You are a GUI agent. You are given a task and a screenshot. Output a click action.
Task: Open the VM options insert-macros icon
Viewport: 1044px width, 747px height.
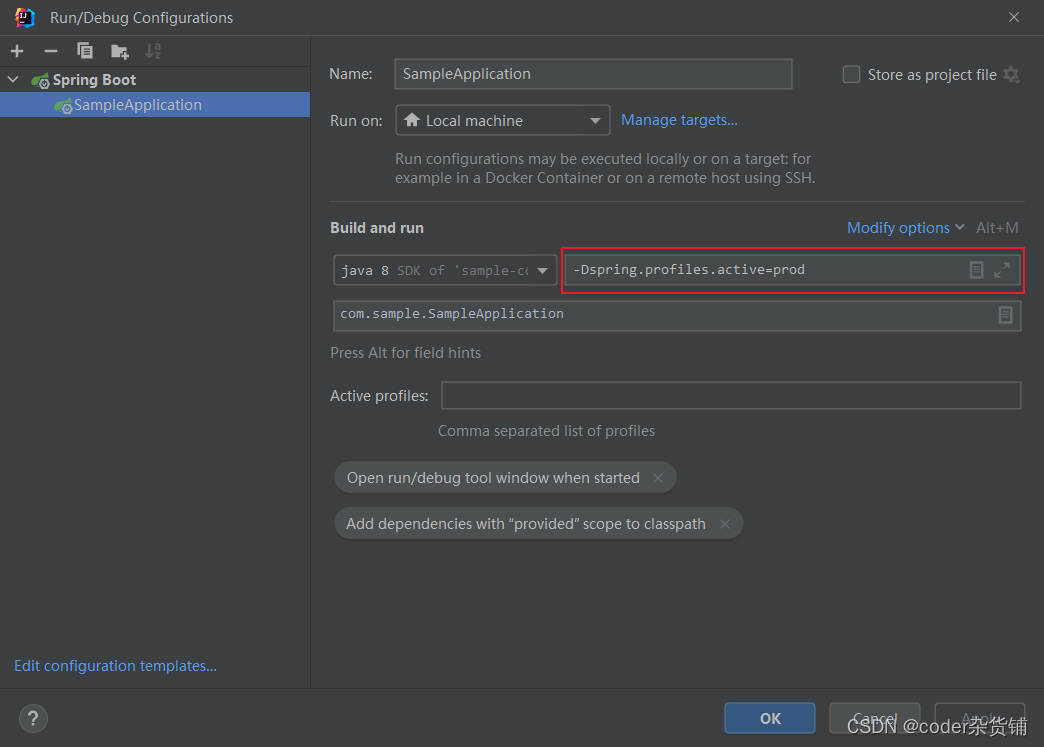[x=977, y=270]
